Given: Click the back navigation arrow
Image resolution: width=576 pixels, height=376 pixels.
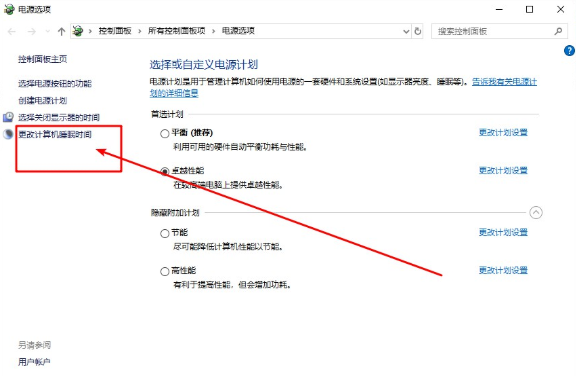Looking at the screenshot, I should [12, 32].
